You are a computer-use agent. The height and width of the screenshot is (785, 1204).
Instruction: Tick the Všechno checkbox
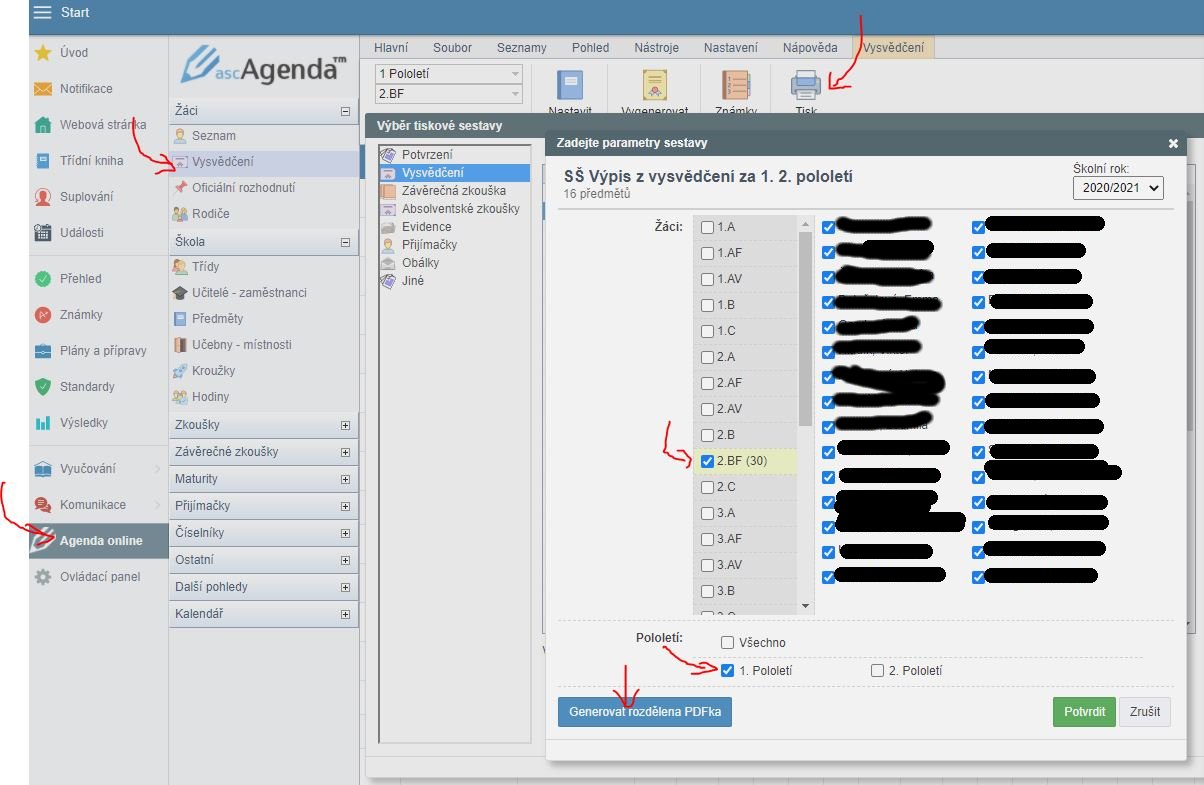coord(728,643)
